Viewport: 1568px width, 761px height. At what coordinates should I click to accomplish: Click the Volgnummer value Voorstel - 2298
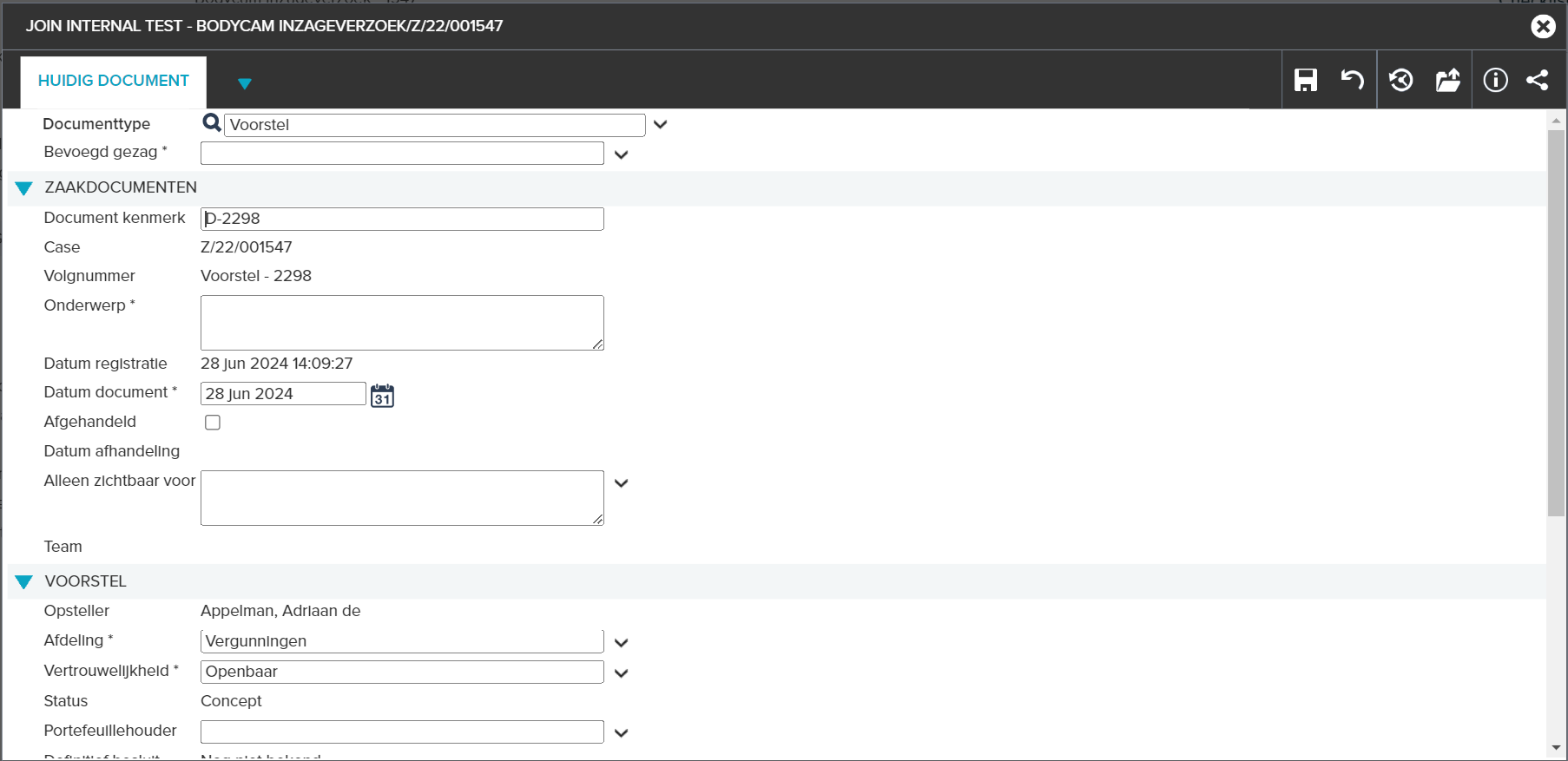tap(256, 276)
